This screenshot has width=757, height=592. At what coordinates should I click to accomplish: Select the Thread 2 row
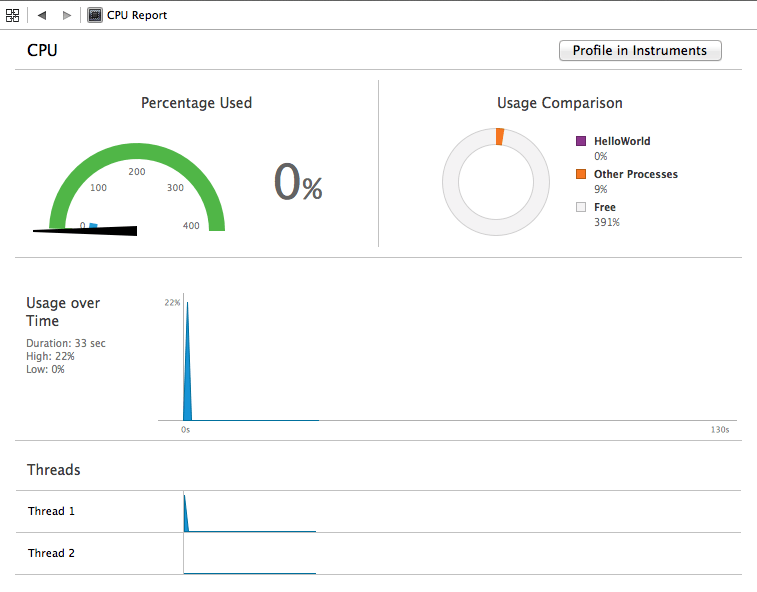[378, 554]
